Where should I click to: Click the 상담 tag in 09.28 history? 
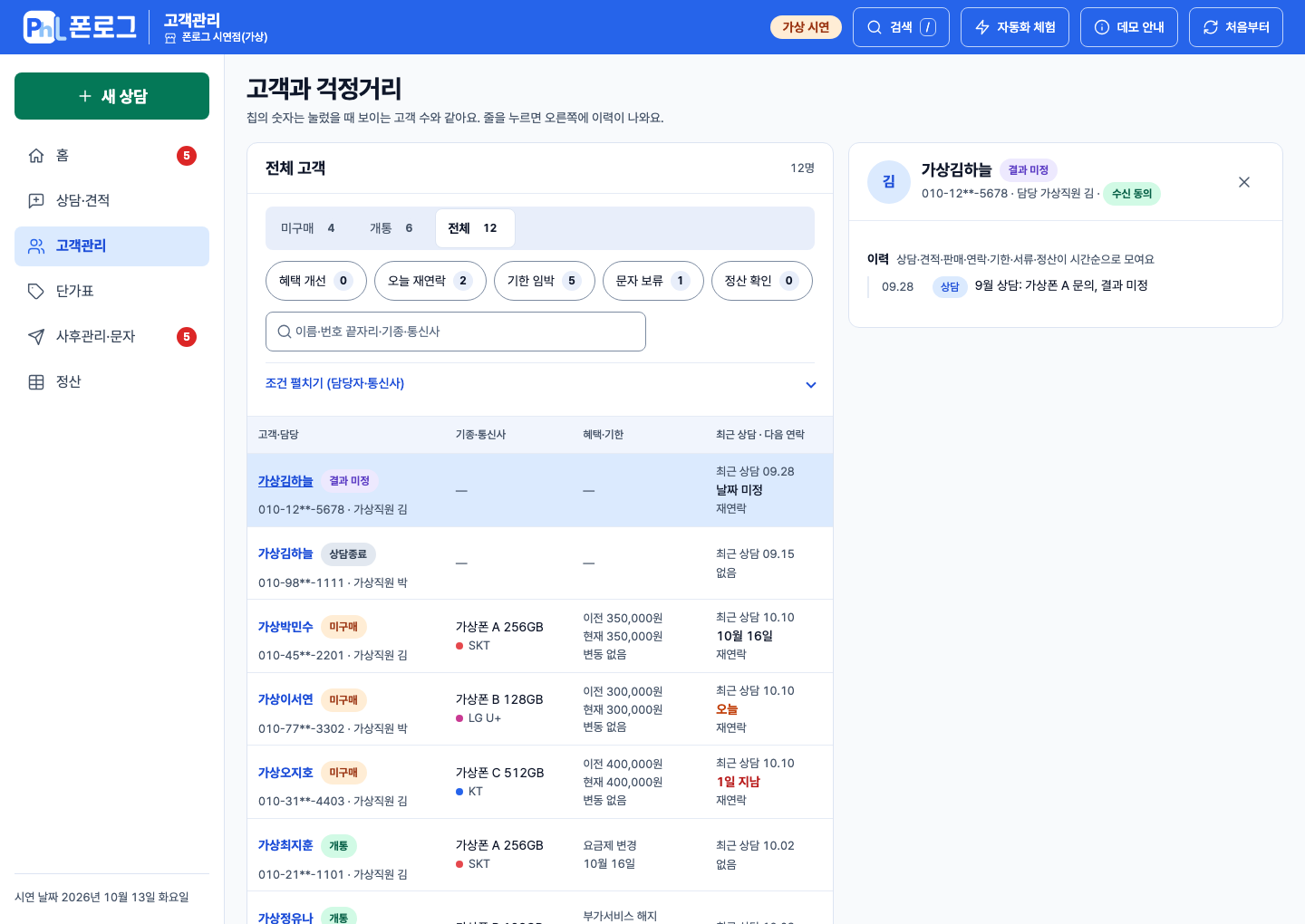(950, 287)
